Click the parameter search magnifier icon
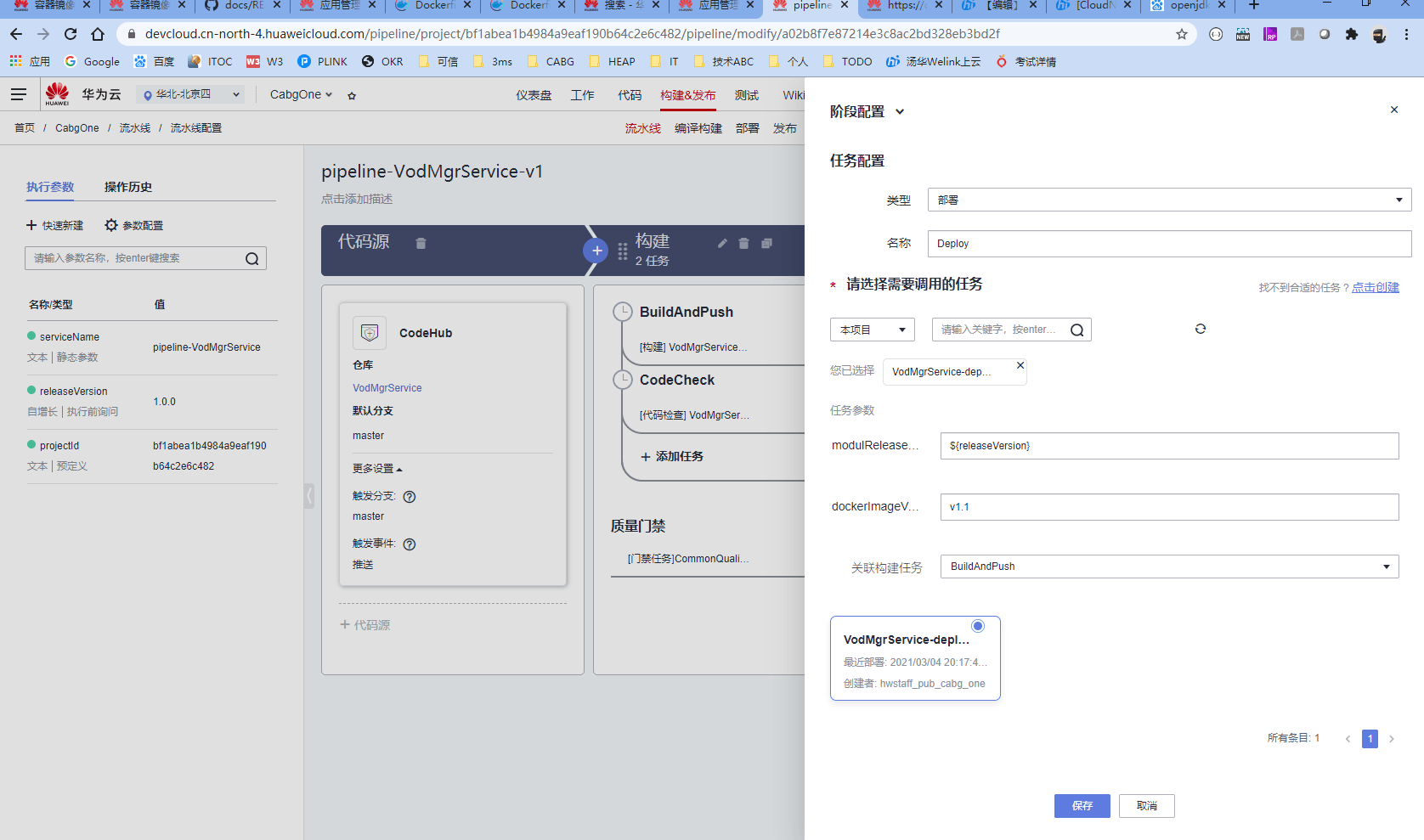Image resolution: width=1424 pixels, height=840 pixels. coord(252,259)
